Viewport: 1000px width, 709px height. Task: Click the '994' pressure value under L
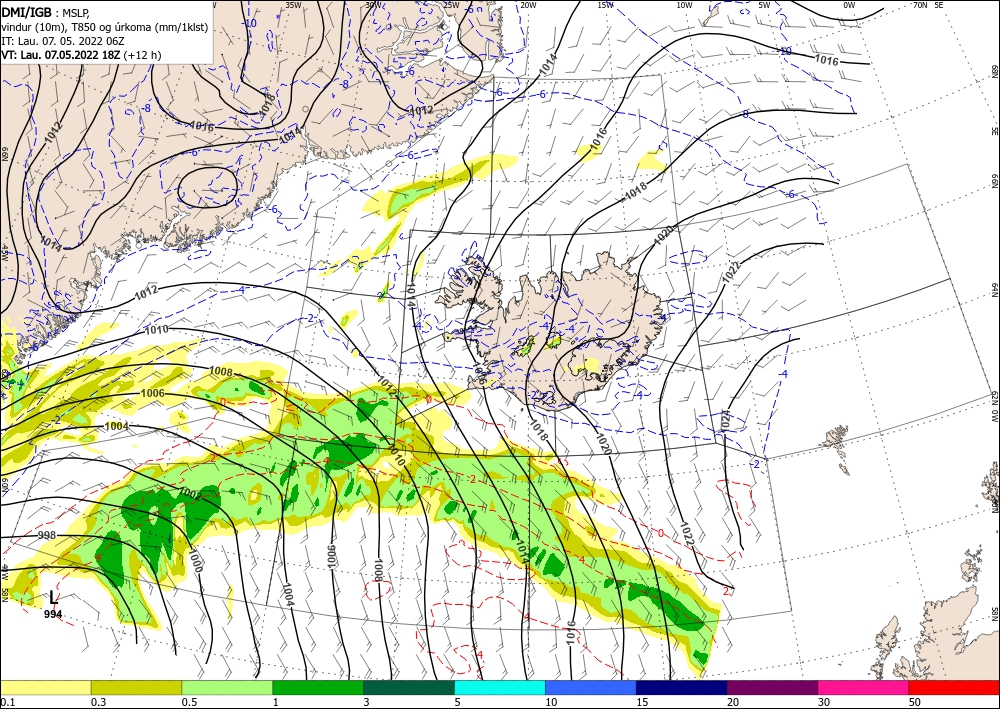point(53,614)
